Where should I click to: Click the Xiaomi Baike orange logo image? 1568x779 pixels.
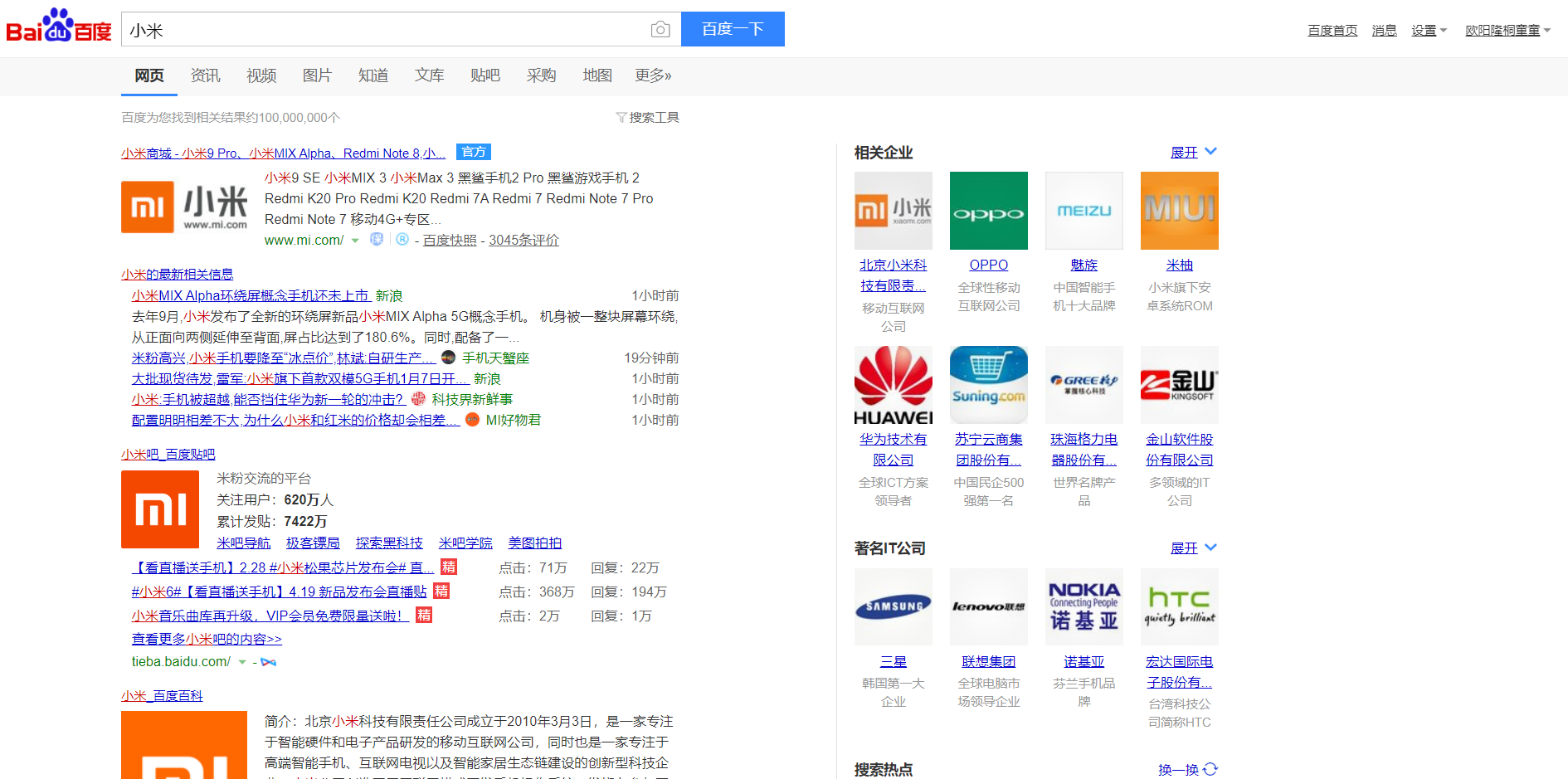pyautogui.click(x=184, y=745)
